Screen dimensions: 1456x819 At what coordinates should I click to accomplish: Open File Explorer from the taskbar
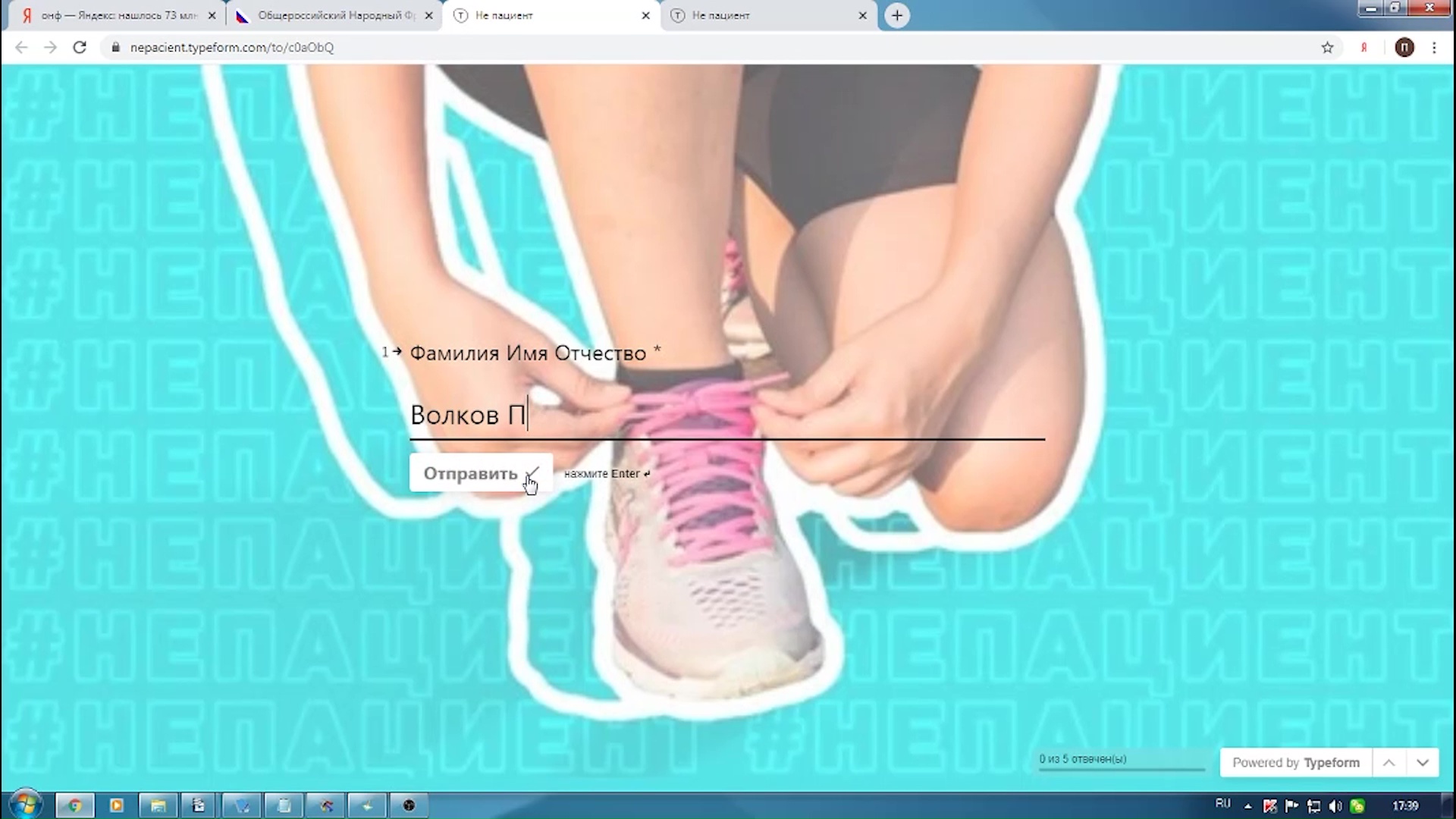[158, 805]
